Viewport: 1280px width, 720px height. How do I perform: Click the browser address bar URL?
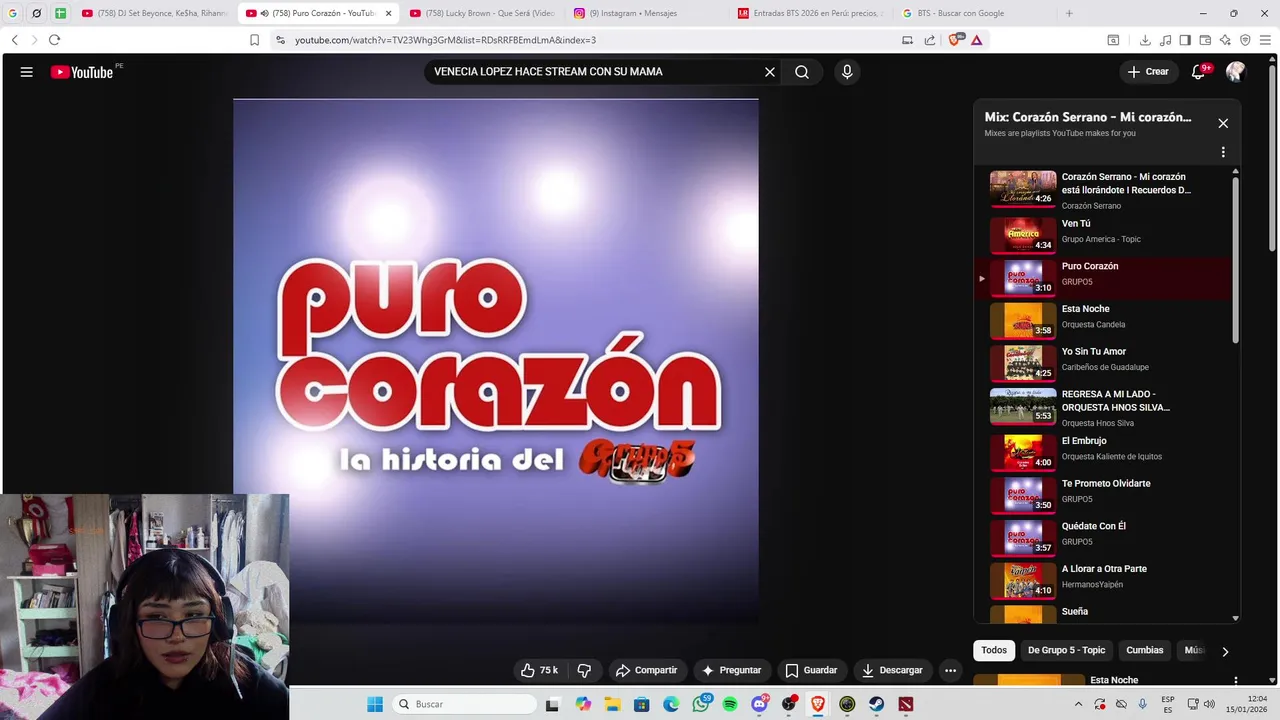pos(445,40)
